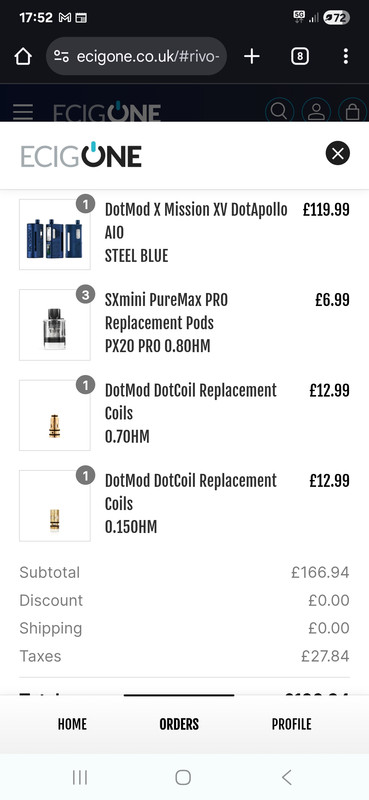369x800 pixels.
Task: Tap the Android back navigation button
Action: pos(287,778)
